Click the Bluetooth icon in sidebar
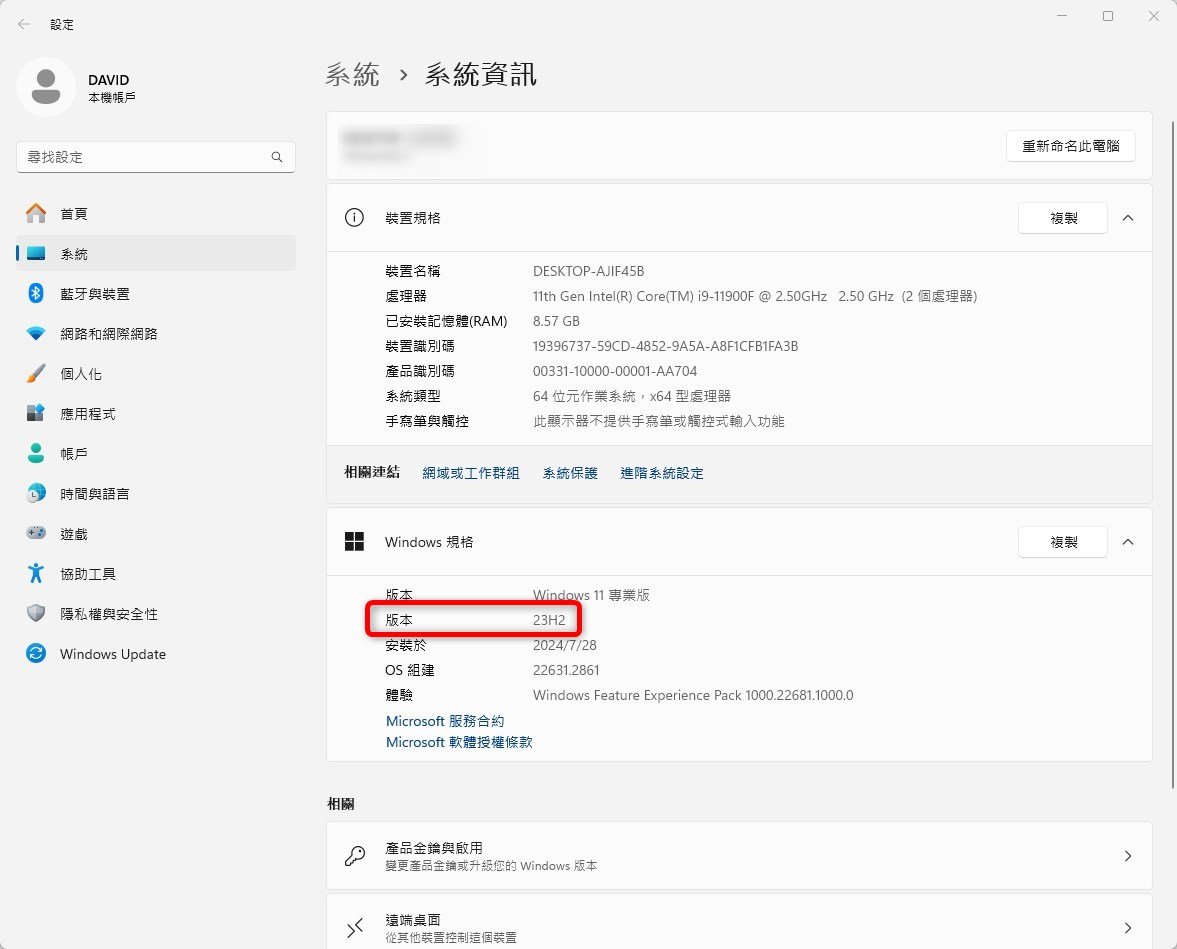The image size is (1177, 949). coord(36,293)
